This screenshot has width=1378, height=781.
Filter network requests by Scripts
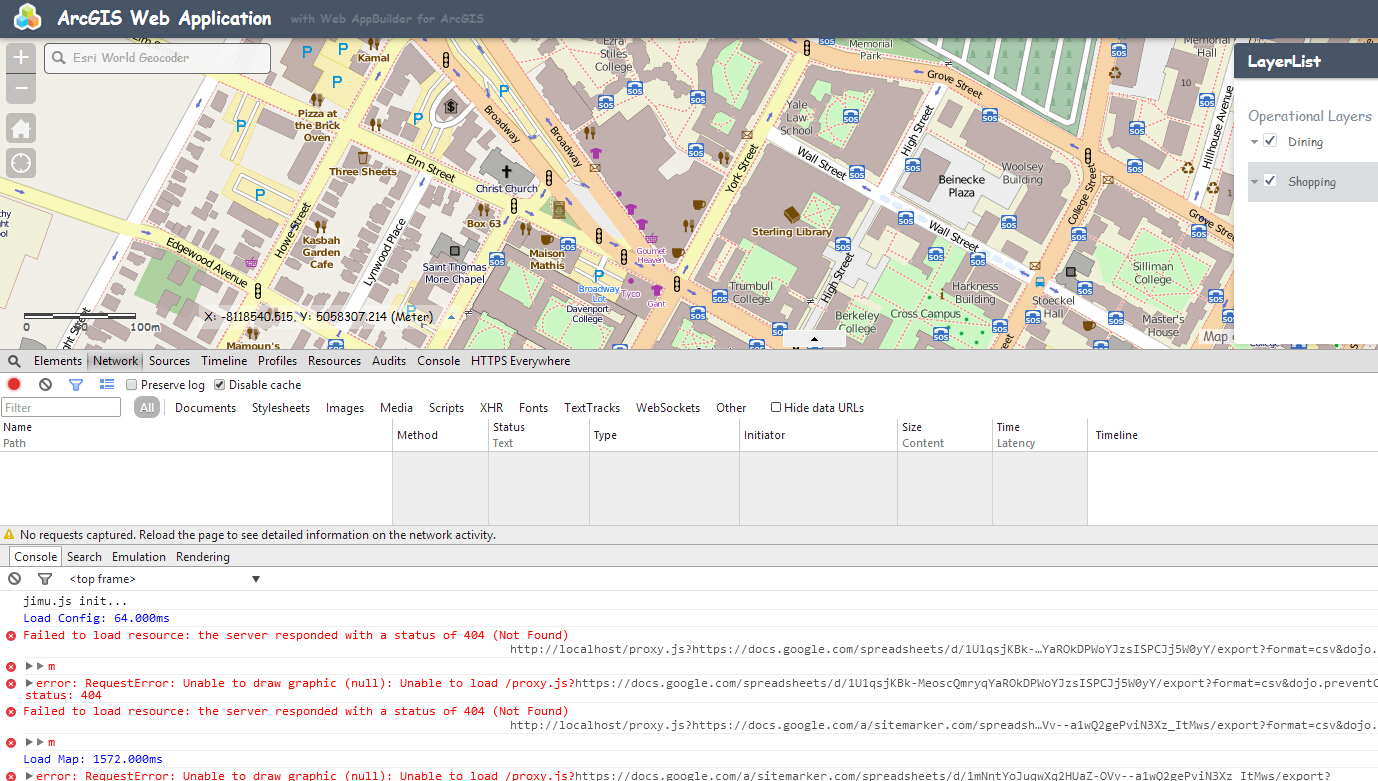point(446,407)
